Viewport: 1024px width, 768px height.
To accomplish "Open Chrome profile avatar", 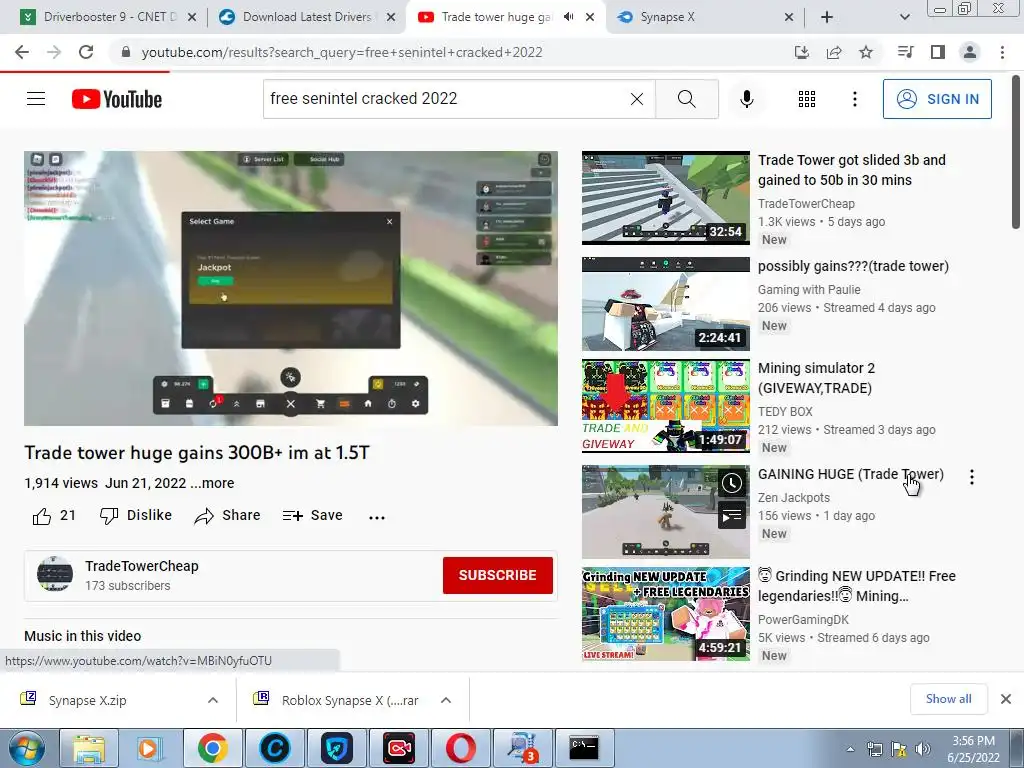I will pos(970,52).
